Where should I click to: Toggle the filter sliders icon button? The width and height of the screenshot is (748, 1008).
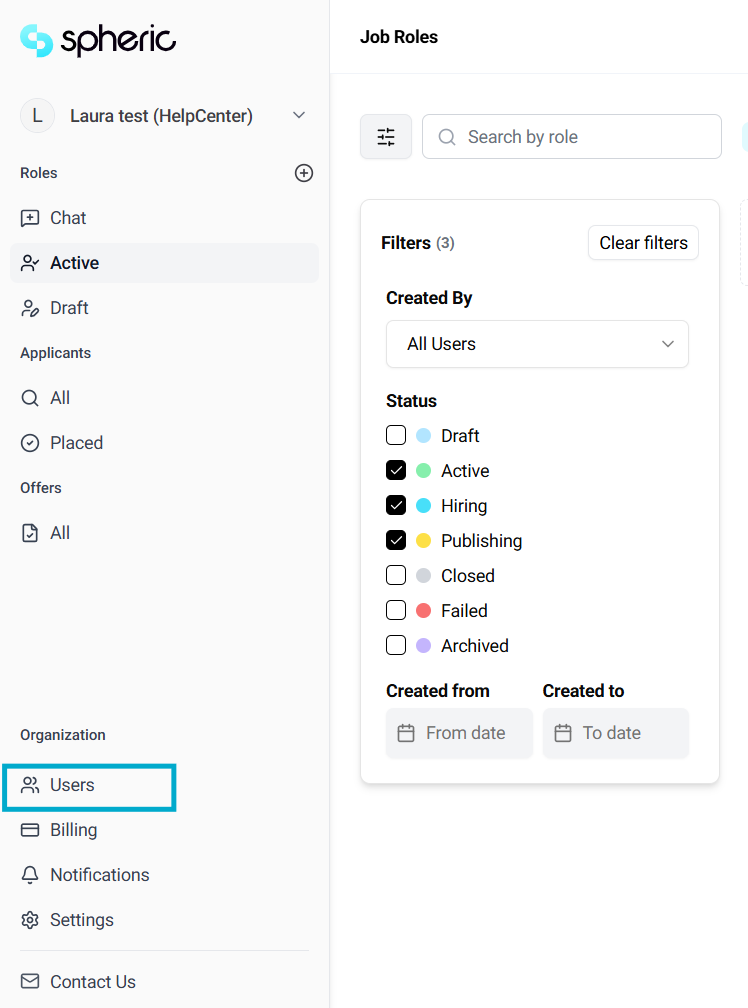(386, 137)
